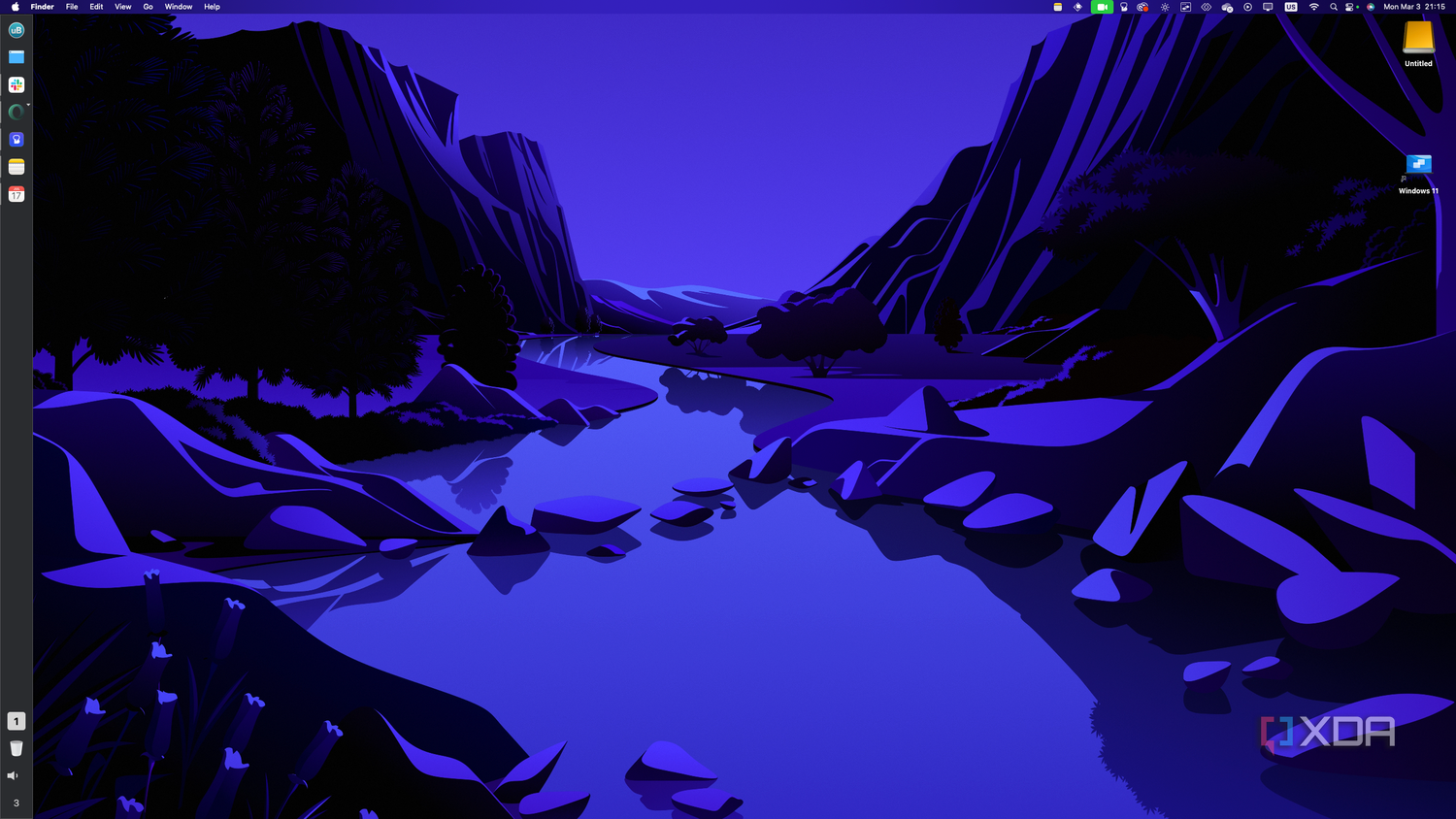Click the brightness sun icon in menu bar
This screenshot has height=819, width=1456.
(x=1165, y=7)
